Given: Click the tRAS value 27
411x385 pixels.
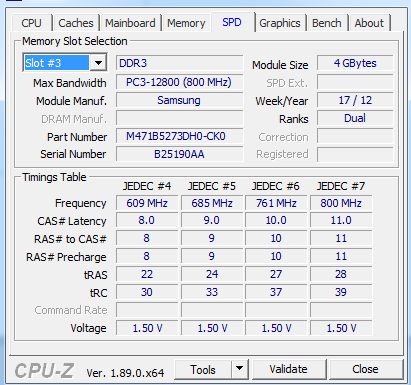Looking at the screenshot, I should [x=276, y=274].
